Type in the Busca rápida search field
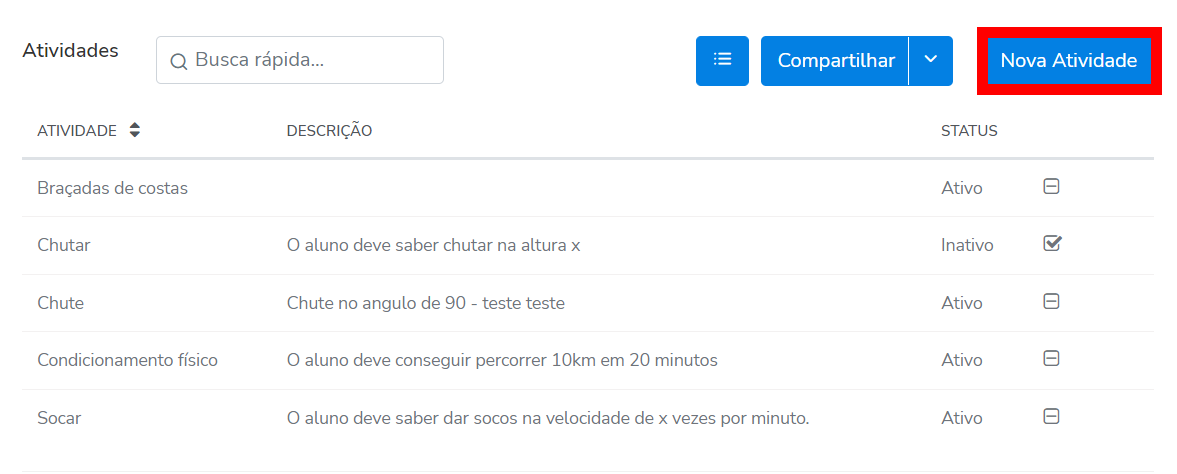This screenshot has width=1177, height=474. [x=310, y=60]
